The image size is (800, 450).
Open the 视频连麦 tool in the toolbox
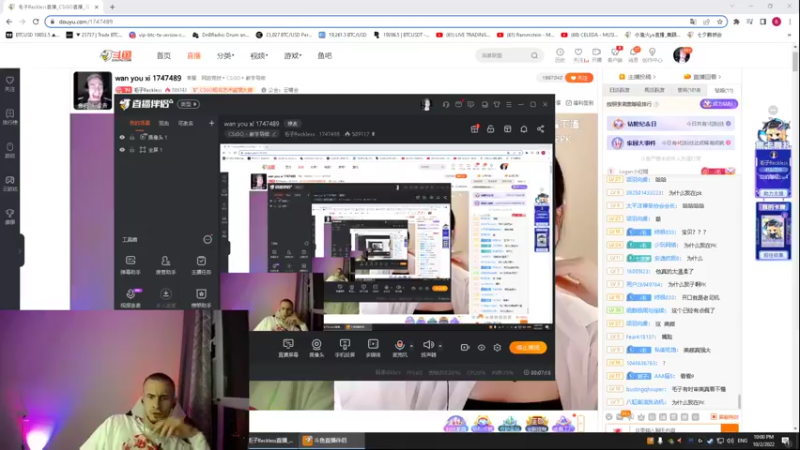click(x=131, y=298)
